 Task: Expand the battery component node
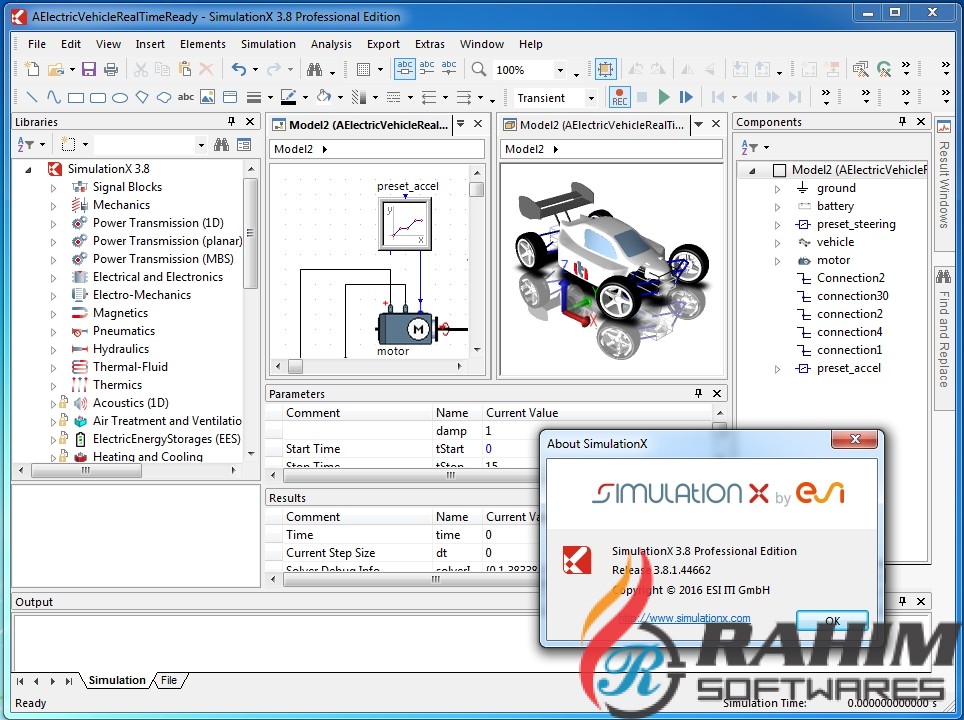[x=777, y=207]
